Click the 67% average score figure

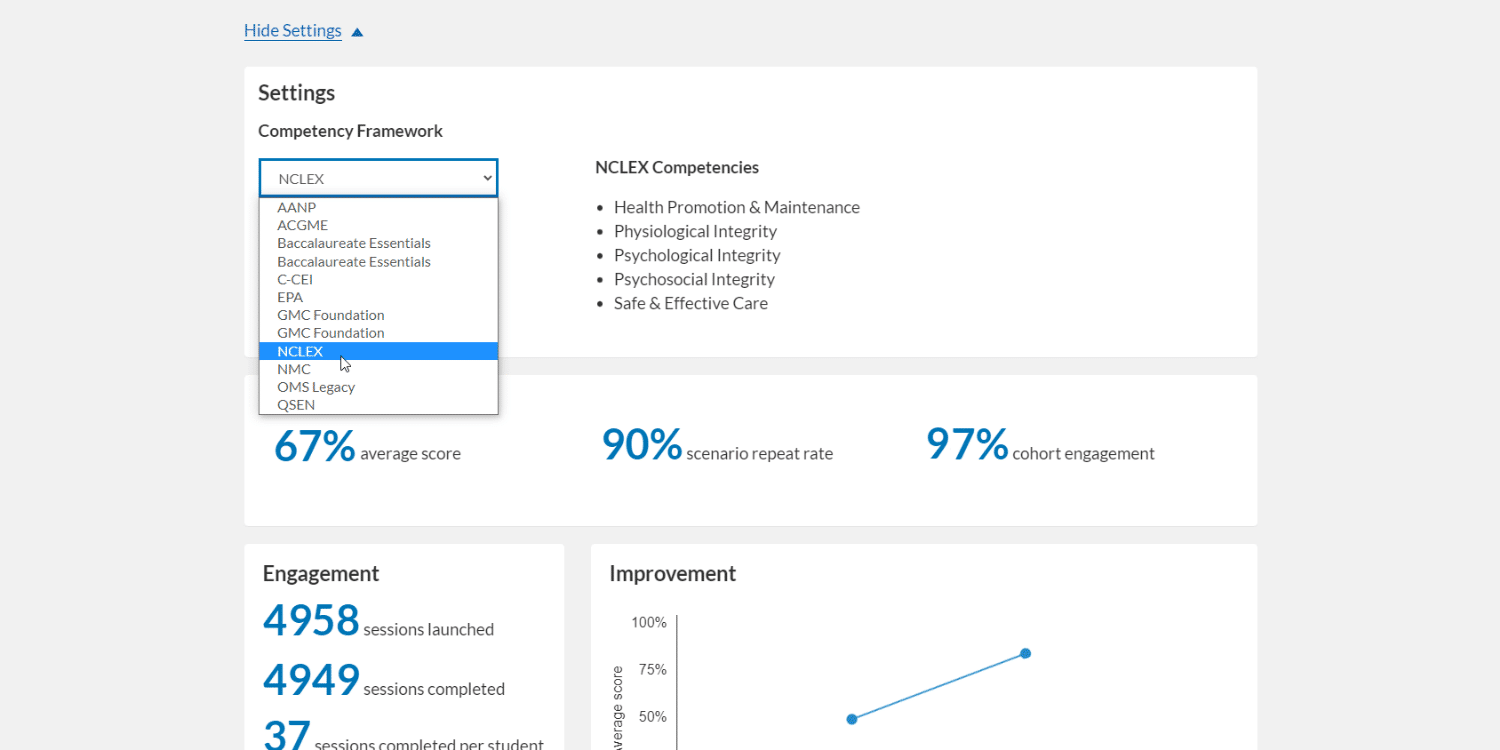[314, 446]
